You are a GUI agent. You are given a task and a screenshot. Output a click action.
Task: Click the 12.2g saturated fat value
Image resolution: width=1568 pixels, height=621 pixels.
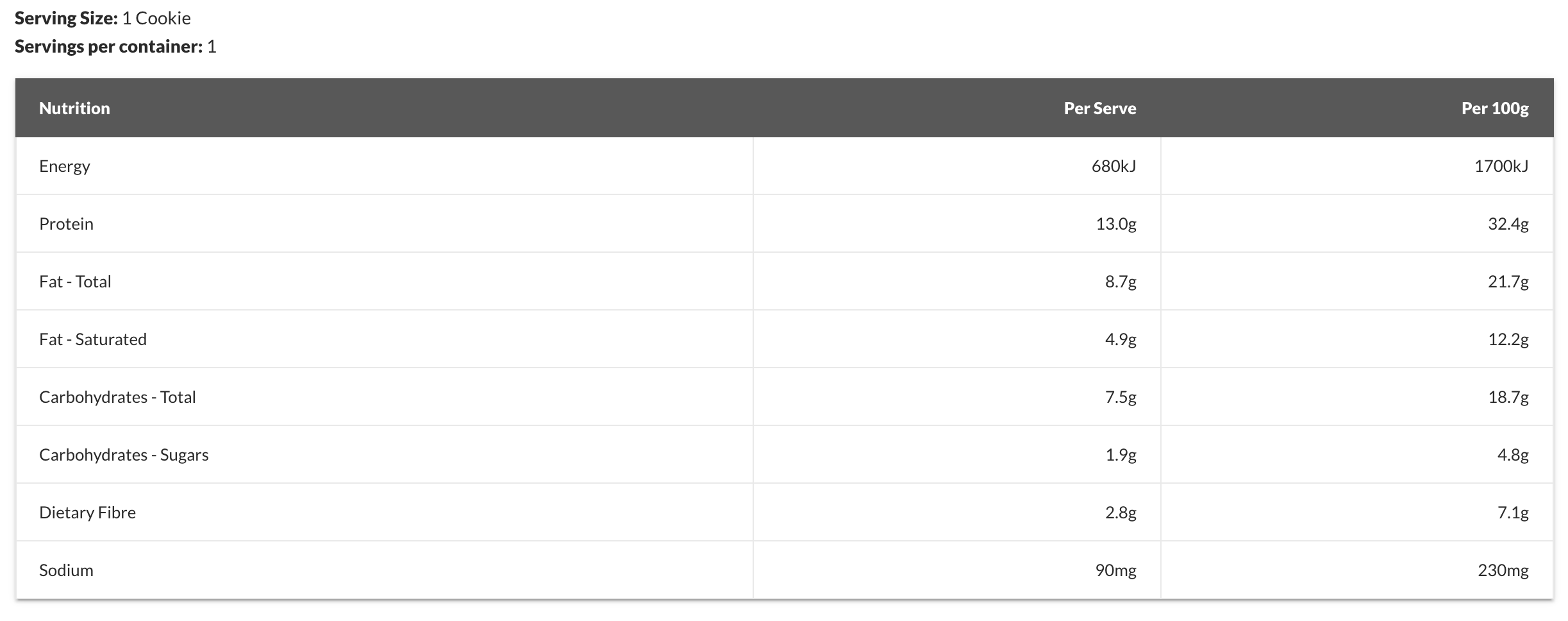pos(1508,339)
